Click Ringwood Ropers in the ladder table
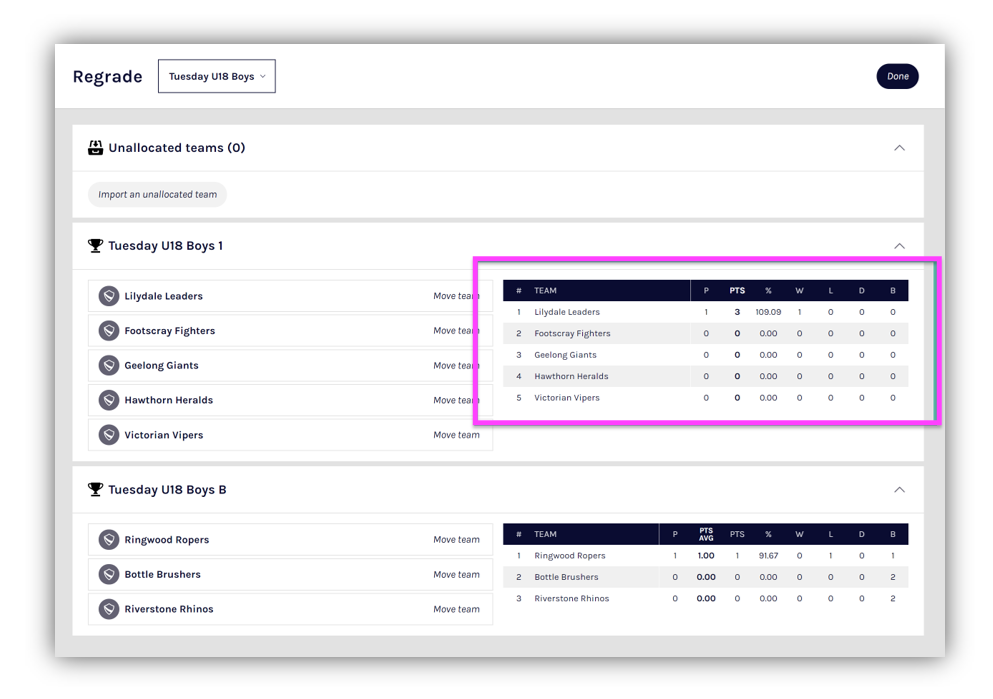The width and height of the screenshot is (993, 699). tap(569, 556)
